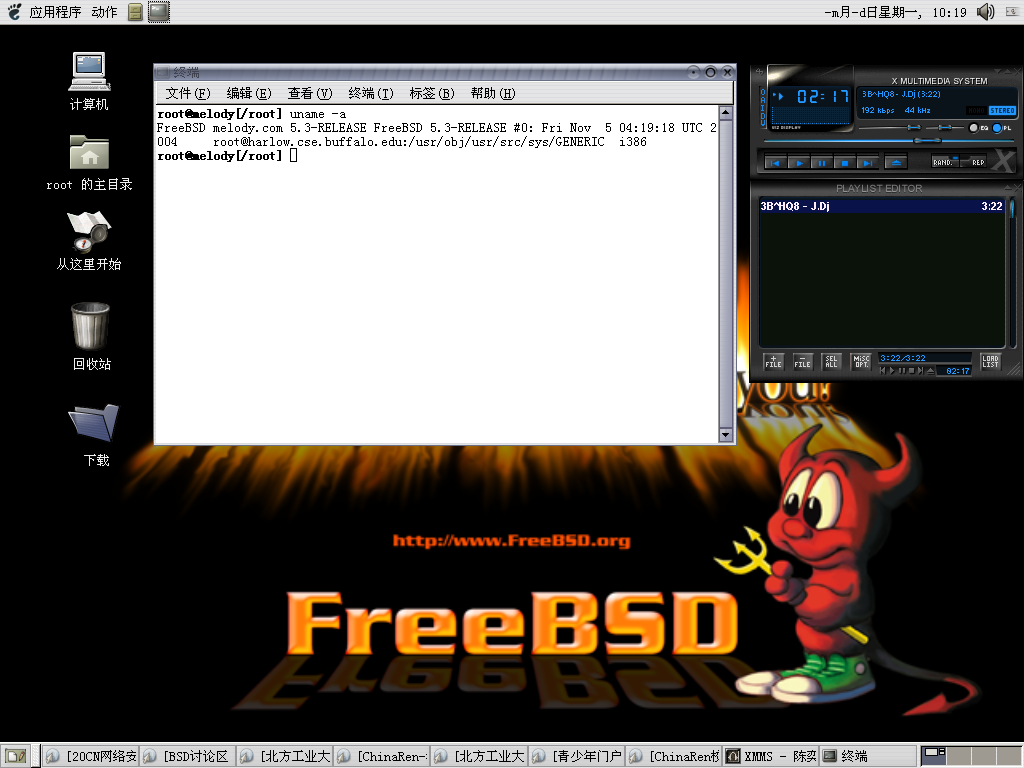This screenshot has width=1024, height=768.
Task: Open the 帮助(H) menu in terminal
Action: coord(493,93)
